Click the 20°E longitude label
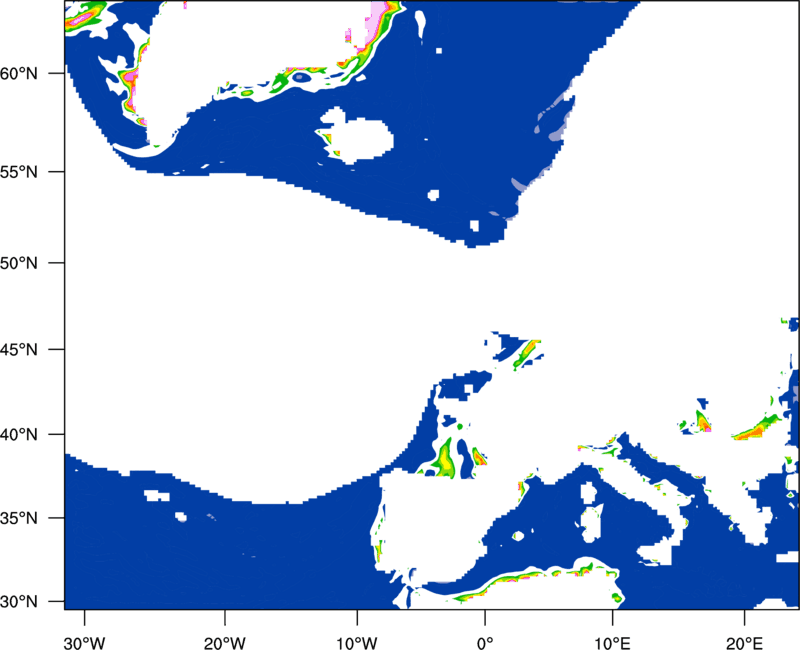 click(744, 643)
